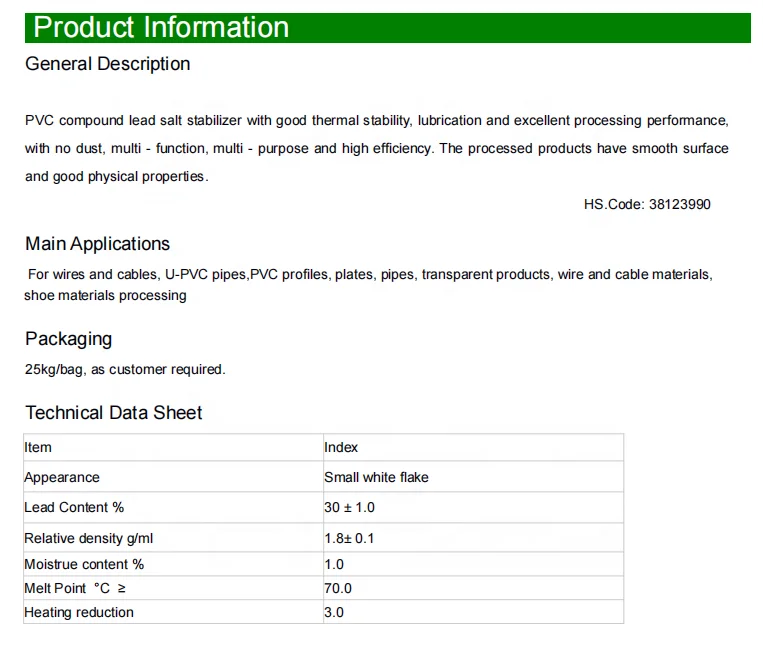Click the 3.0 heating reduction value
Viewport: 763px width, 648px height.
pos(334,612)
